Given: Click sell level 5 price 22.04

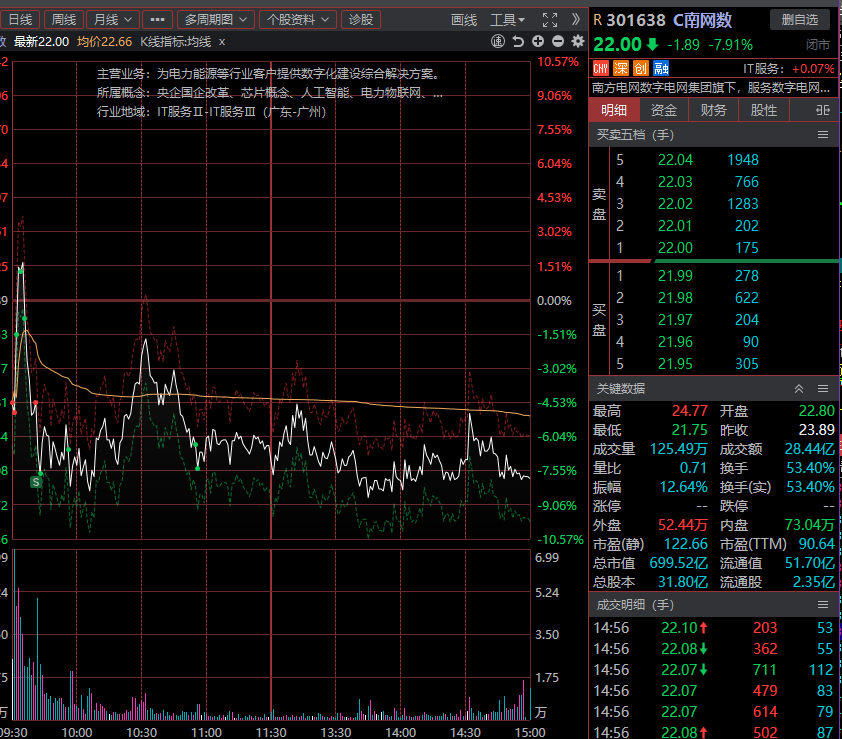Looking at the screenshot, I should [x=675, y=160].
